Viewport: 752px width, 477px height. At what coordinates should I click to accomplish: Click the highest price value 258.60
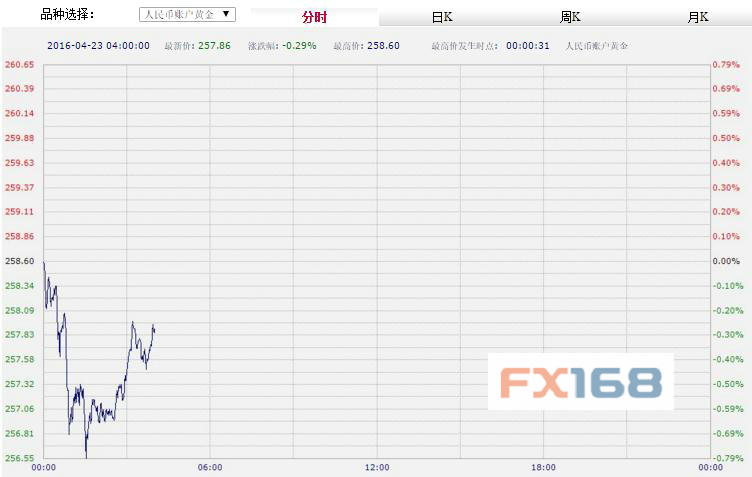[383, 46]
